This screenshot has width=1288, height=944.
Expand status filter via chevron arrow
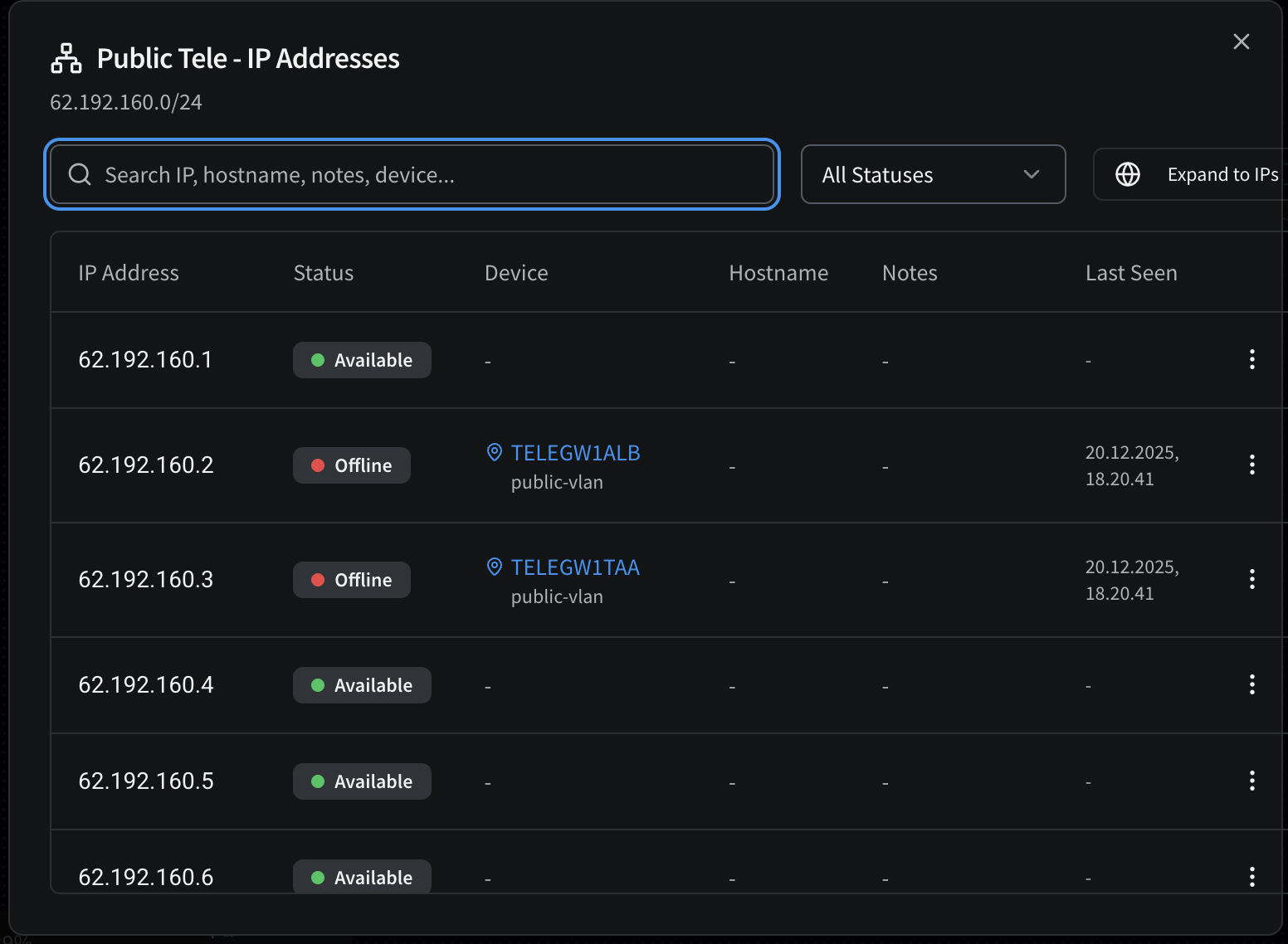pyautogui.click(x=1031, y=174)
